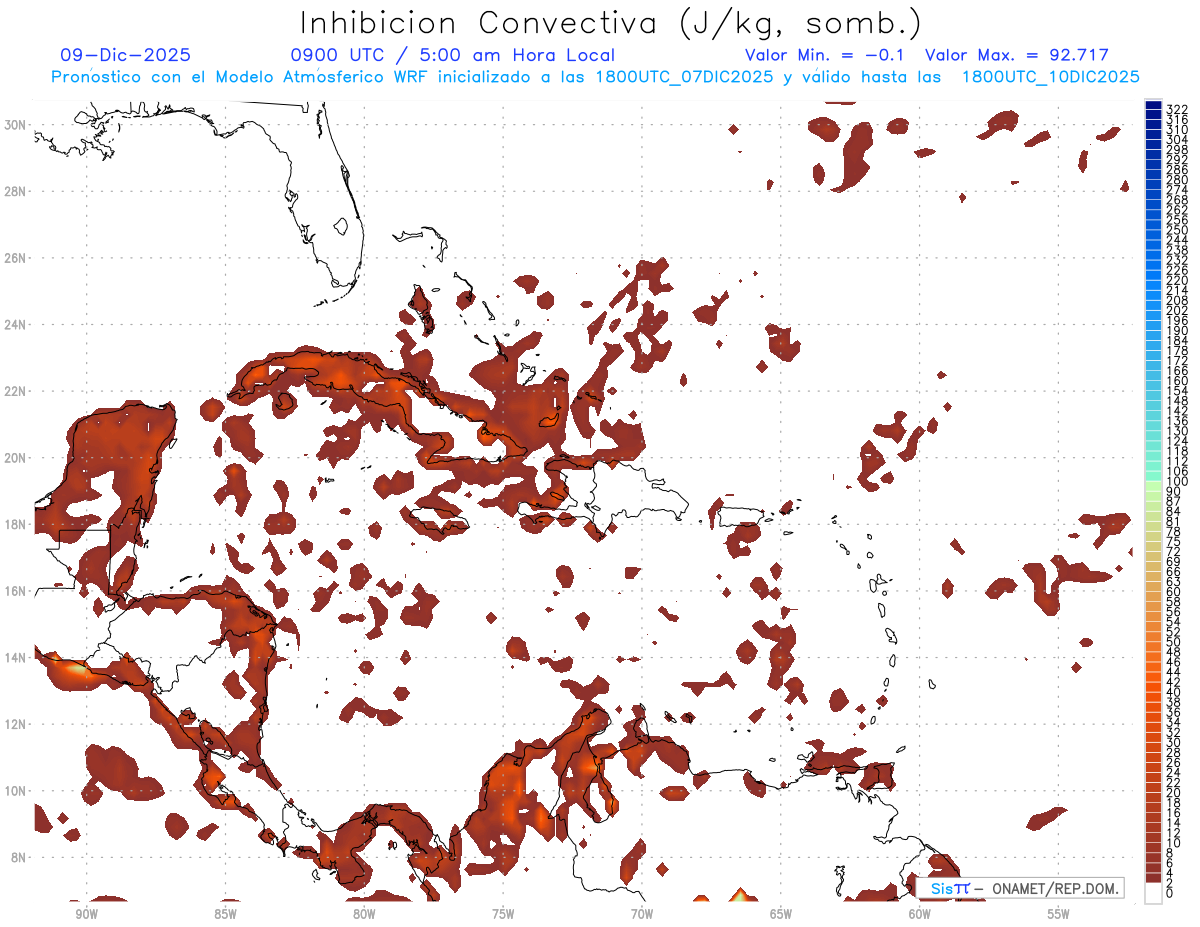1200x927 pixels.
Task: Click the '90W' longitude label
Action: click(86, 914)
